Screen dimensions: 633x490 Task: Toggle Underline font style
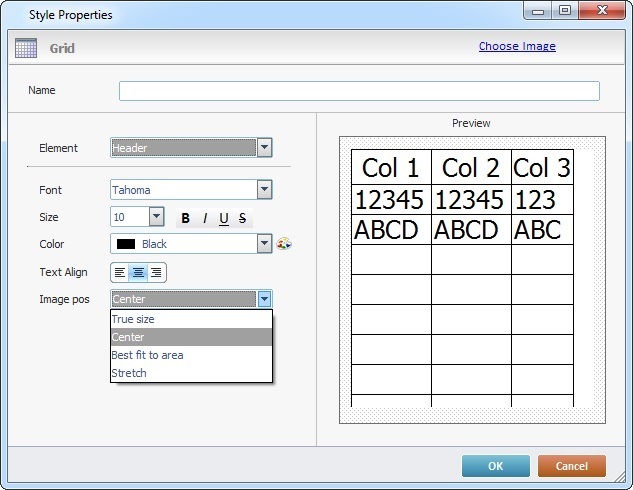(224, 218)
